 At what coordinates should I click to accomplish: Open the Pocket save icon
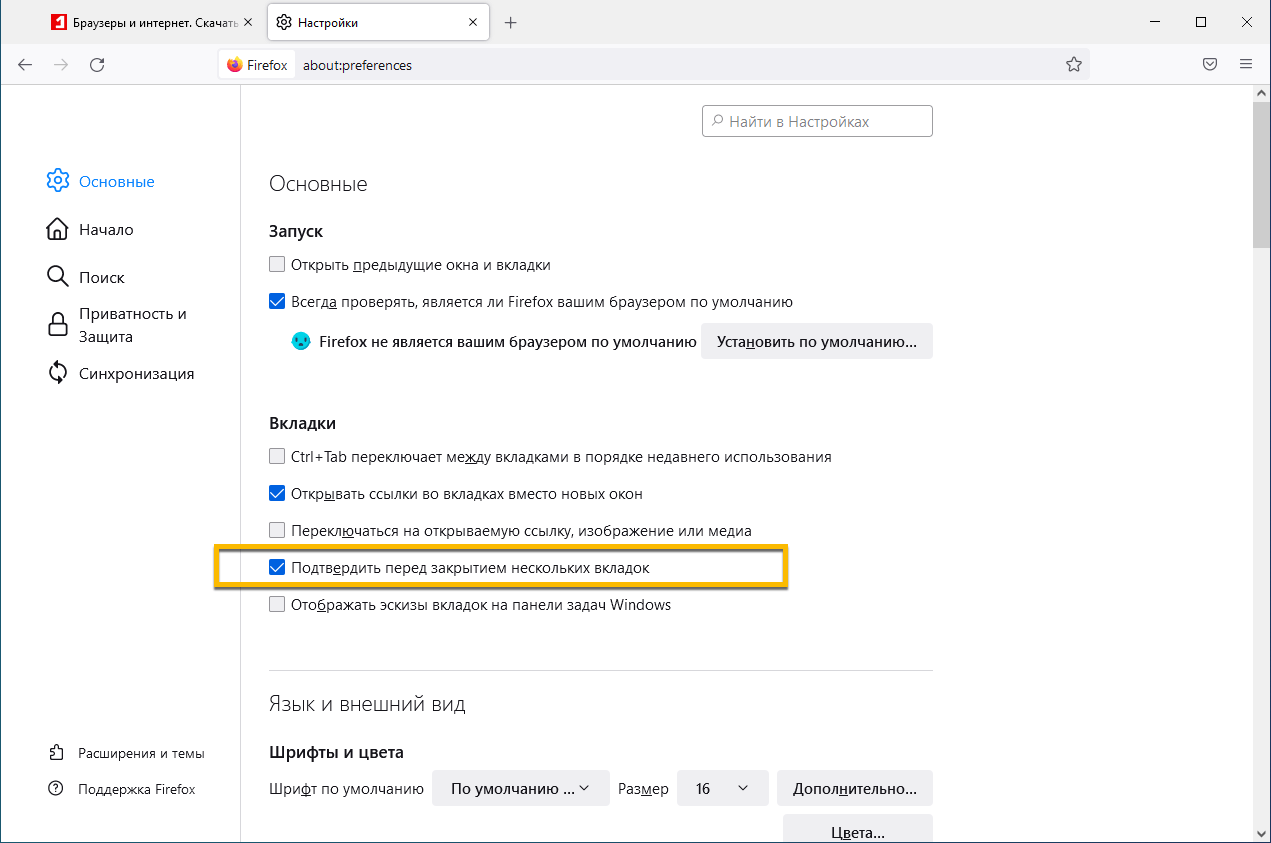[x=1209, y=65]
